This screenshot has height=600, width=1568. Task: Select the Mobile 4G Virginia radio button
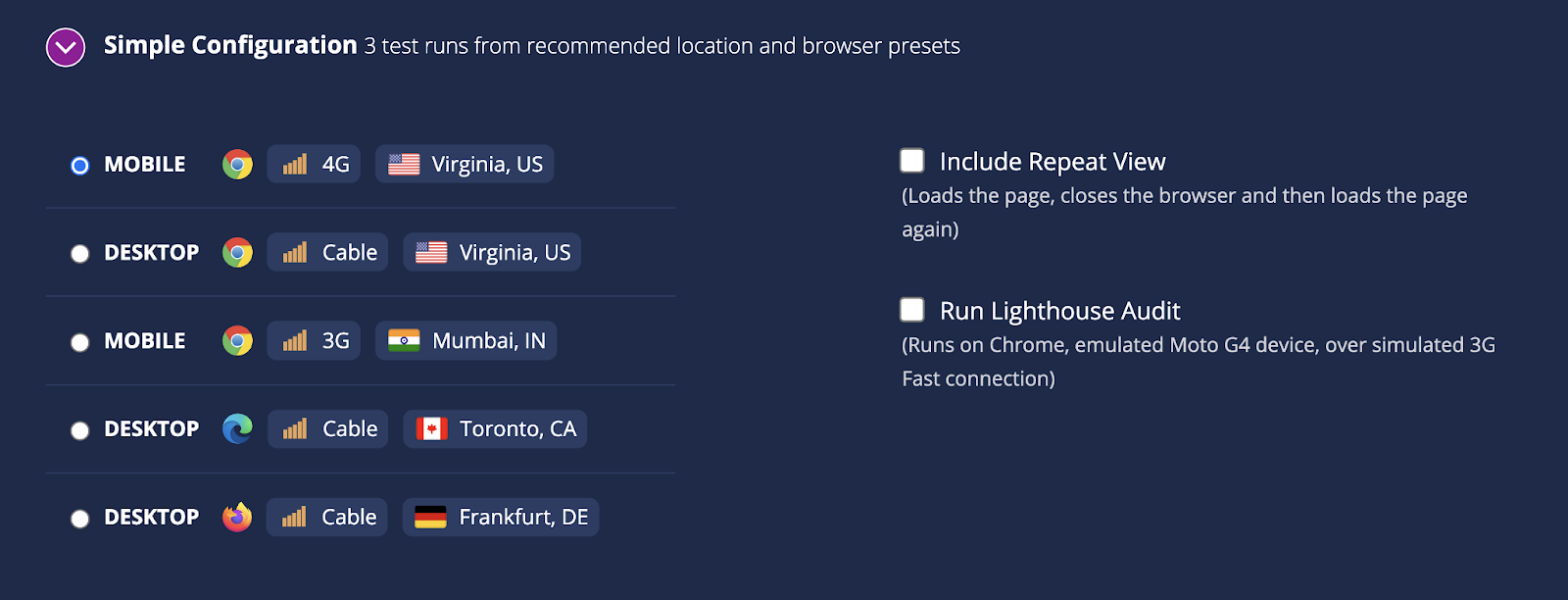(x=80, y=166)
